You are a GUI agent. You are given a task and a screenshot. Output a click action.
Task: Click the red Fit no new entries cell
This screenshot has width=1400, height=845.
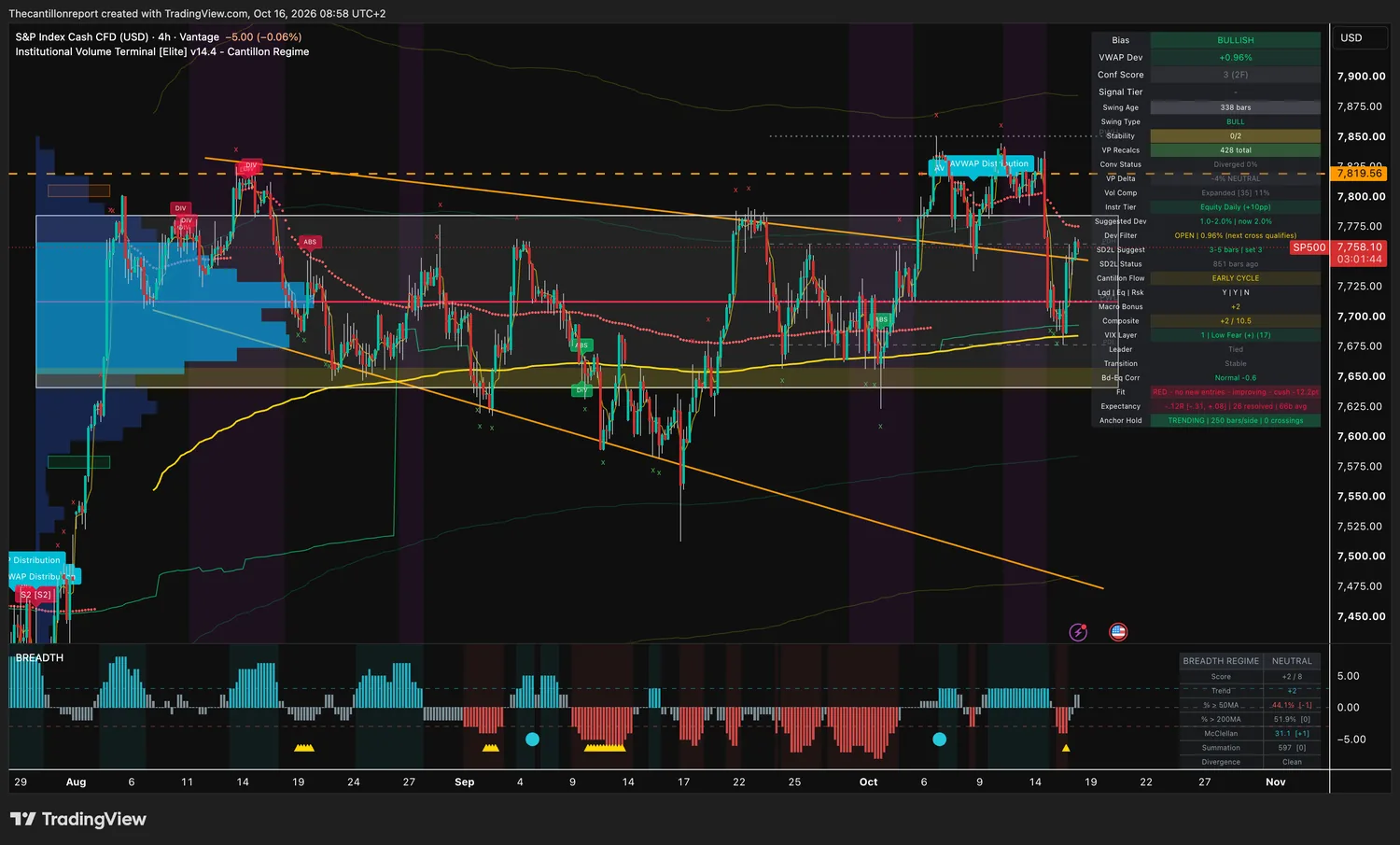coord(1235,392)
